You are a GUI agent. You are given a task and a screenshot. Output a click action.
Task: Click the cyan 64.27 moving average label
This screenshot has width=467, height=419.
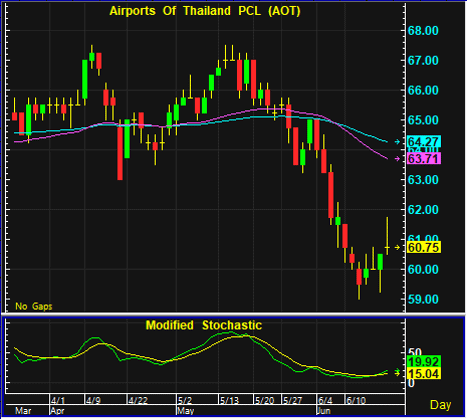point(424,141)
